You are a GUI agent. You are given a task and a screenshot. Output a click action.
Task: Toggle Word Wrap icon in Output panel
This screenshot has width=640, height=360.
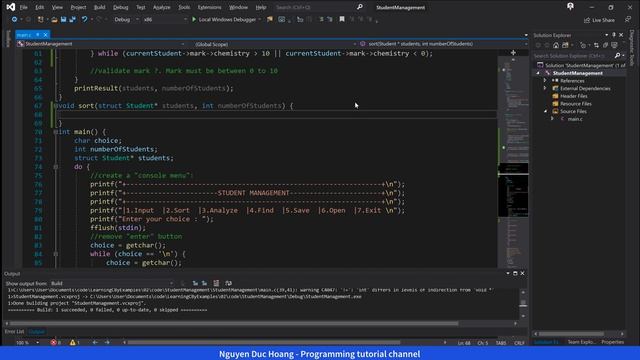click(x=229, y=283)
